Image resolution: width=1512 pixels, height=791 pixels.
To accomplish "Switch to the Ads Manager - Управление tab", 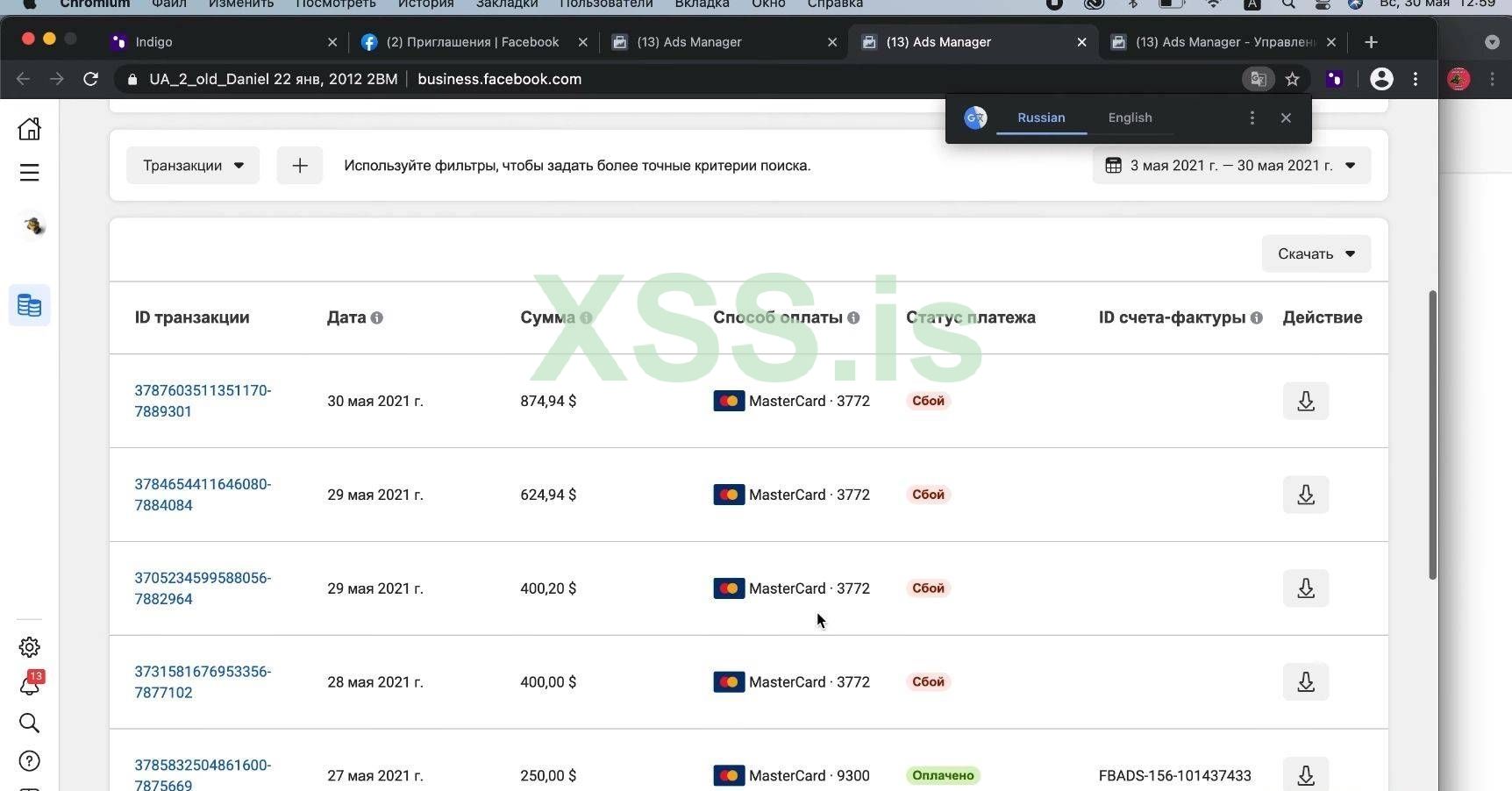I will [x=1223, y=42].
